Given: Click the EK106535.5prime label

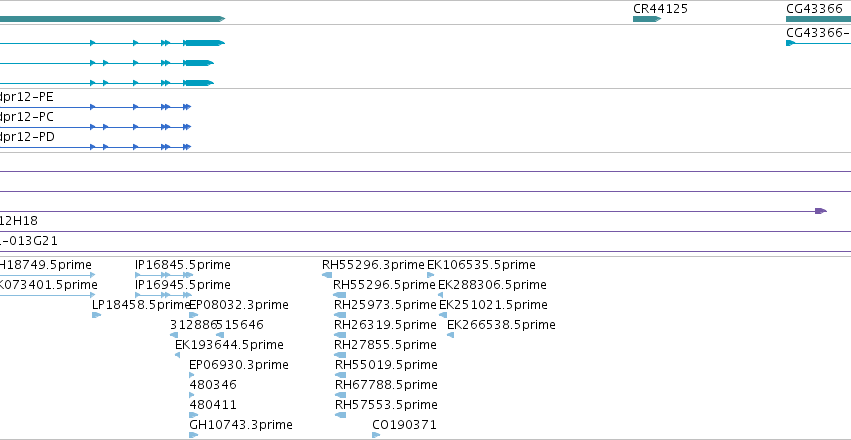Looking at the screenshot, I should 481,265.
